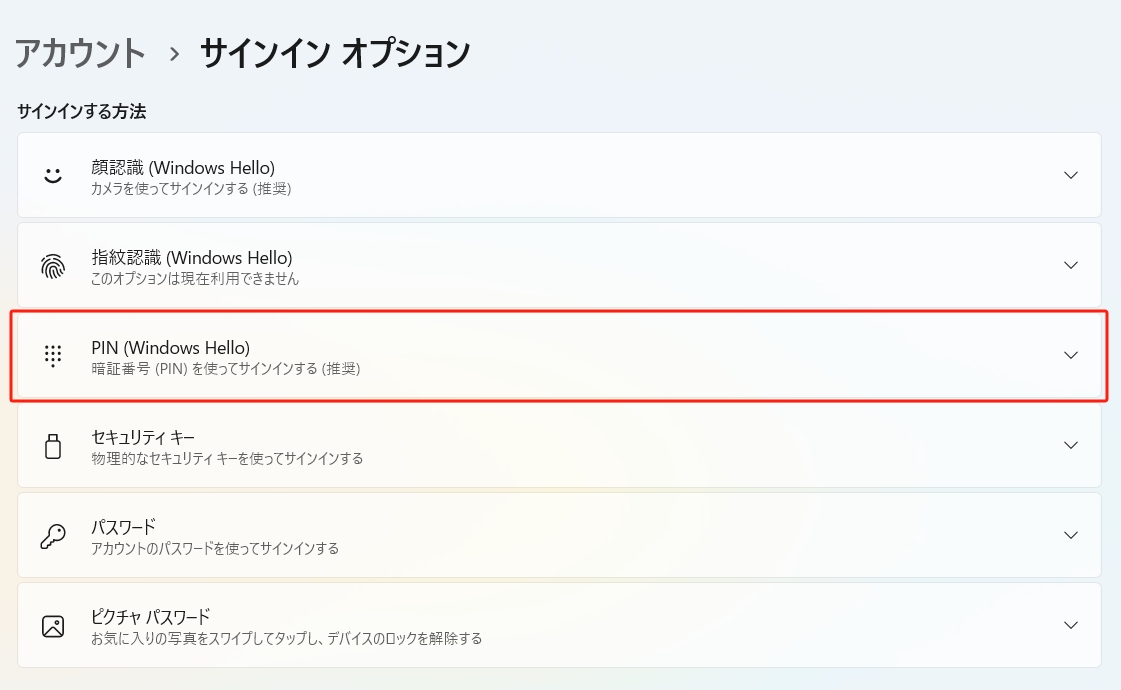The image size is (1121, 690).
Task: Expand the 指紋認識 (Windows Hello) chevron
Action: [x=1071, y=265]
